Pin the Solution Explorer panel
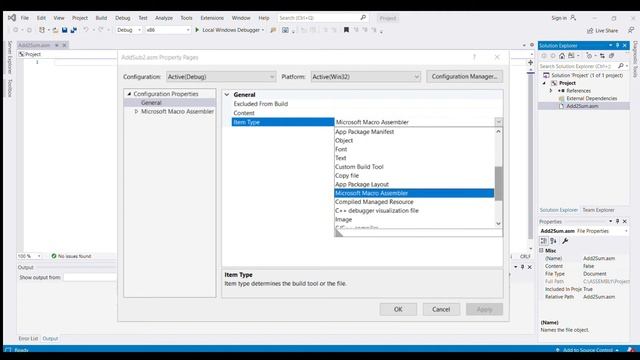Screen dimensions: 640x360 point(617,45)
